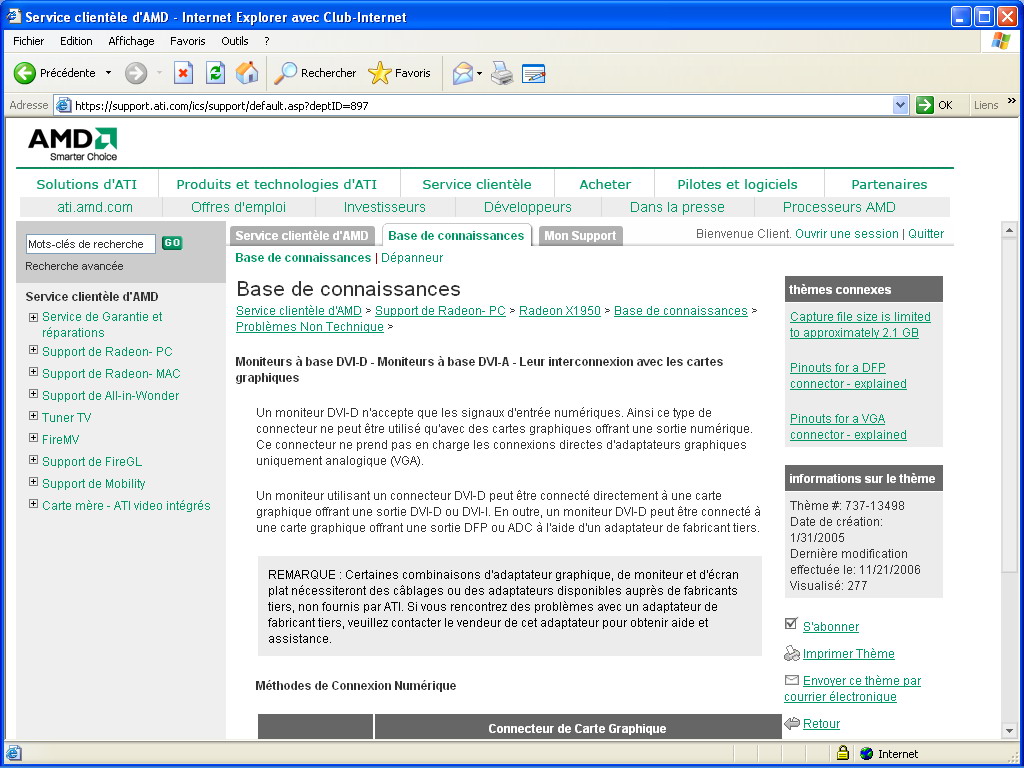Expand Service de Garantie et réparations node

(33, 317)
